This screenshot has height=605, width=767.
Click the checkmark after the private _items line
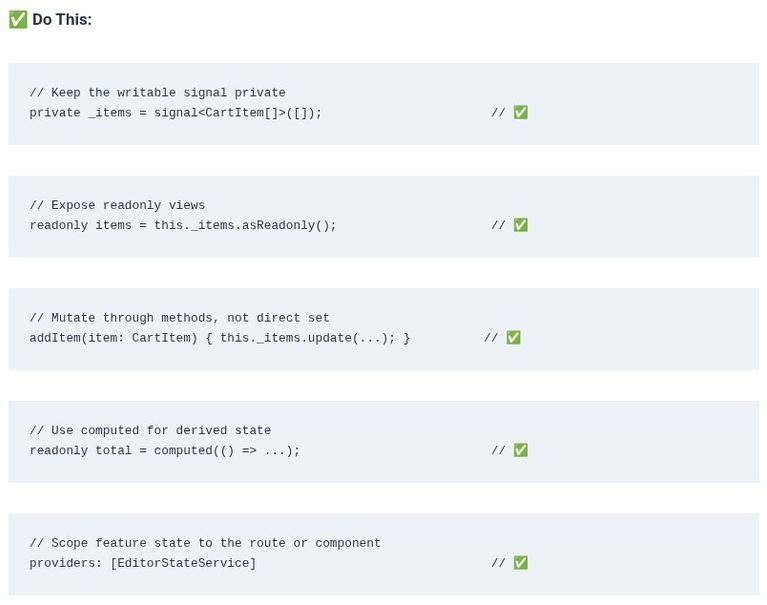pyautogui.click(x=520, y=112)
